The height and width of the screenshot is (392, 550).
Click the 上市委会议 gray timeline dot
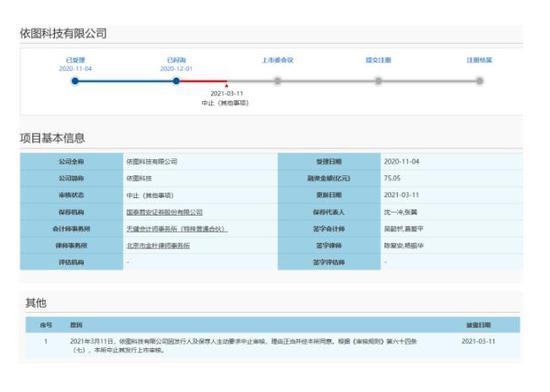[x=277, y=81]
